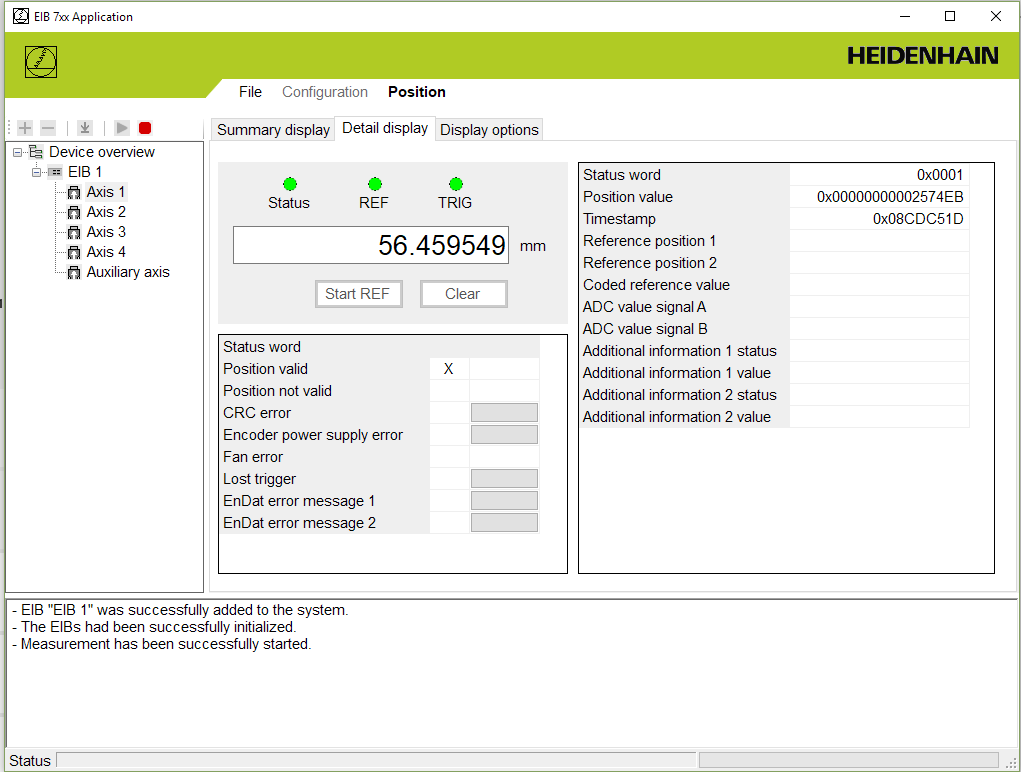The height and width of the screenshot is (772, 1021).
Task: Click the Axis 1 encoder icon
Action: click(x=74, y=192)
